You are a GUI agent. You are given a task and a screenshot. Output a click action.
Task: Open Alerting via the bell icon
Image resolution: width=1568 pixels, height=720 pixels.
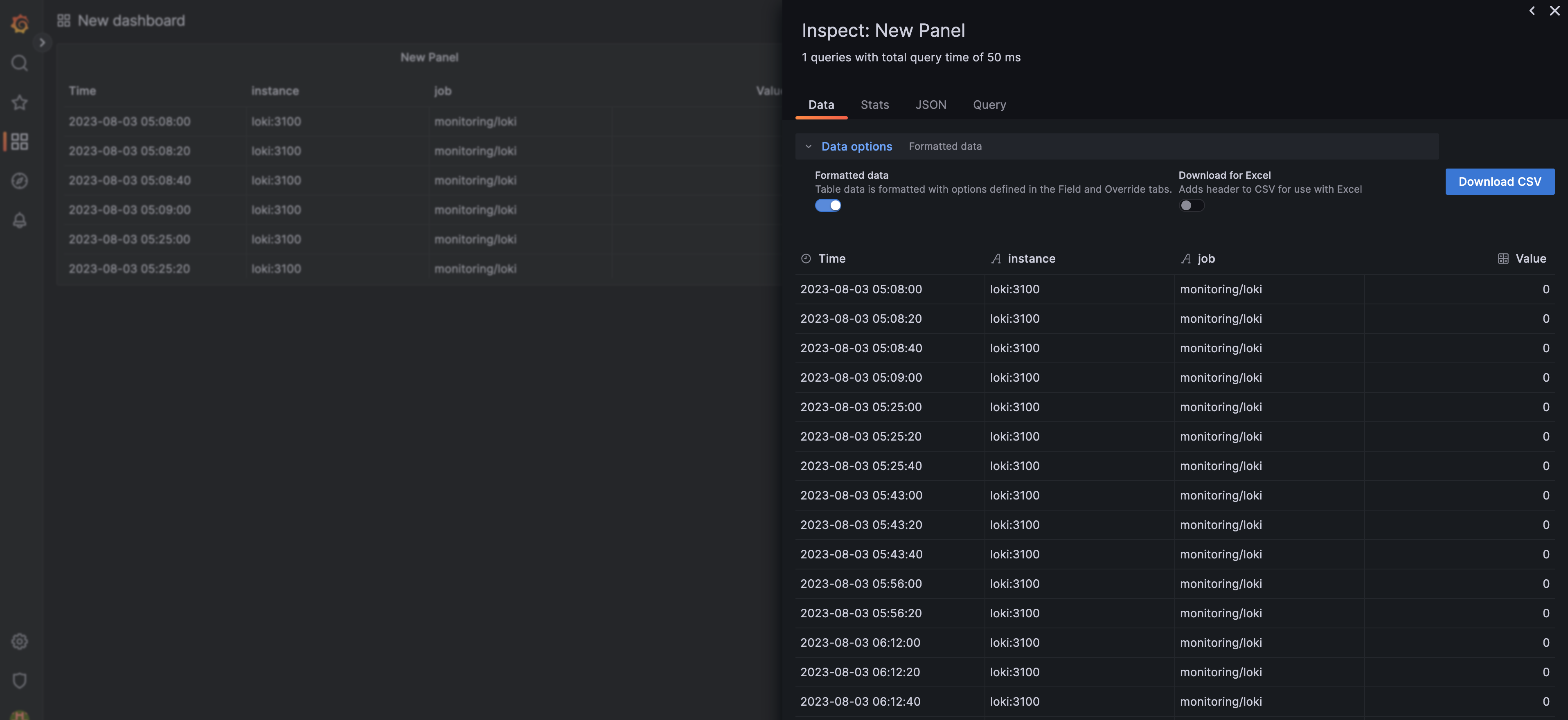pyautogui.click(x=20, y=220)
